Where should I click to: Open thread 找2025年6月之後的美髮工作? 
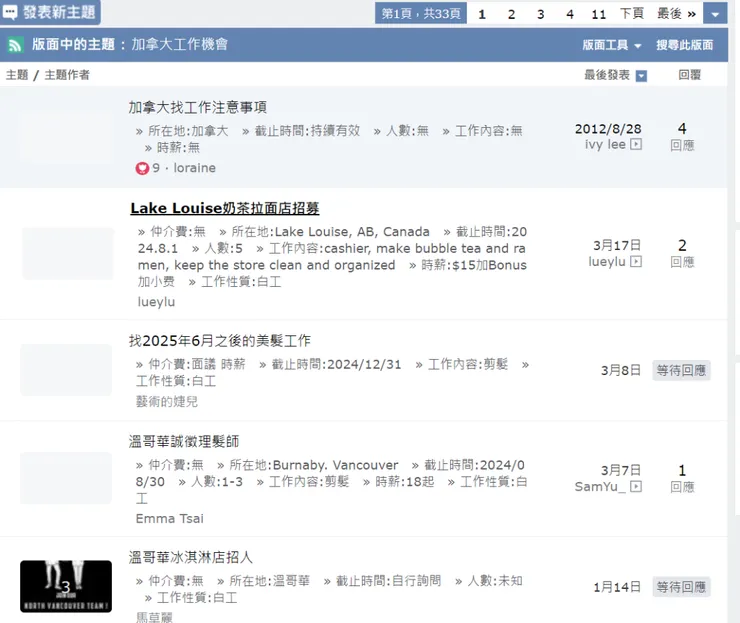tap(219, 340)
